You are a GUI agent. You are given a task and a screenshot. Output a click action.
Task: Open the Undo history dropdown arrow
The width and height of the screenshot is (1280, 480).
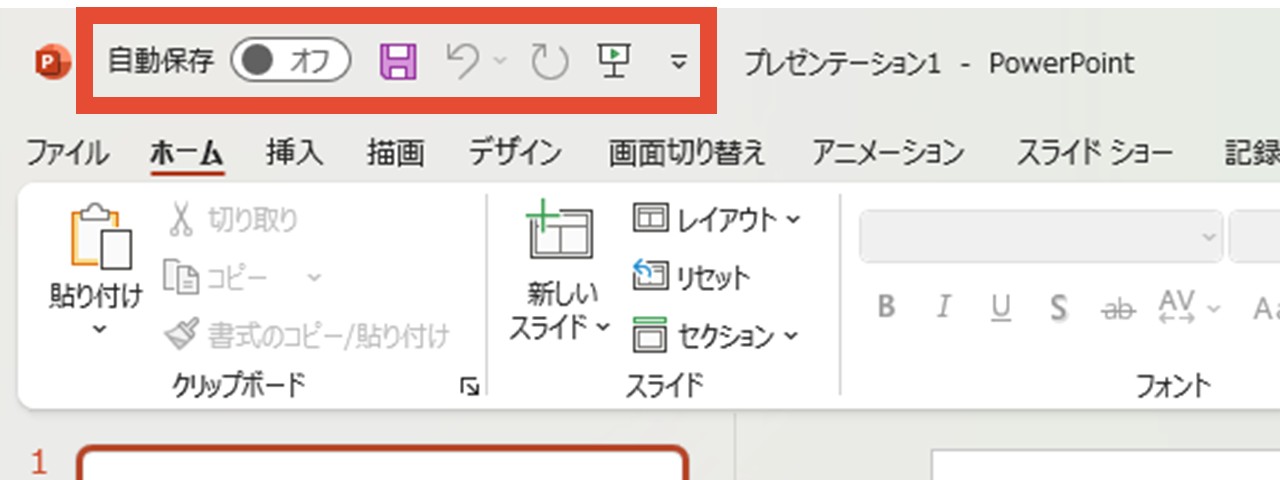coord(501,63)
